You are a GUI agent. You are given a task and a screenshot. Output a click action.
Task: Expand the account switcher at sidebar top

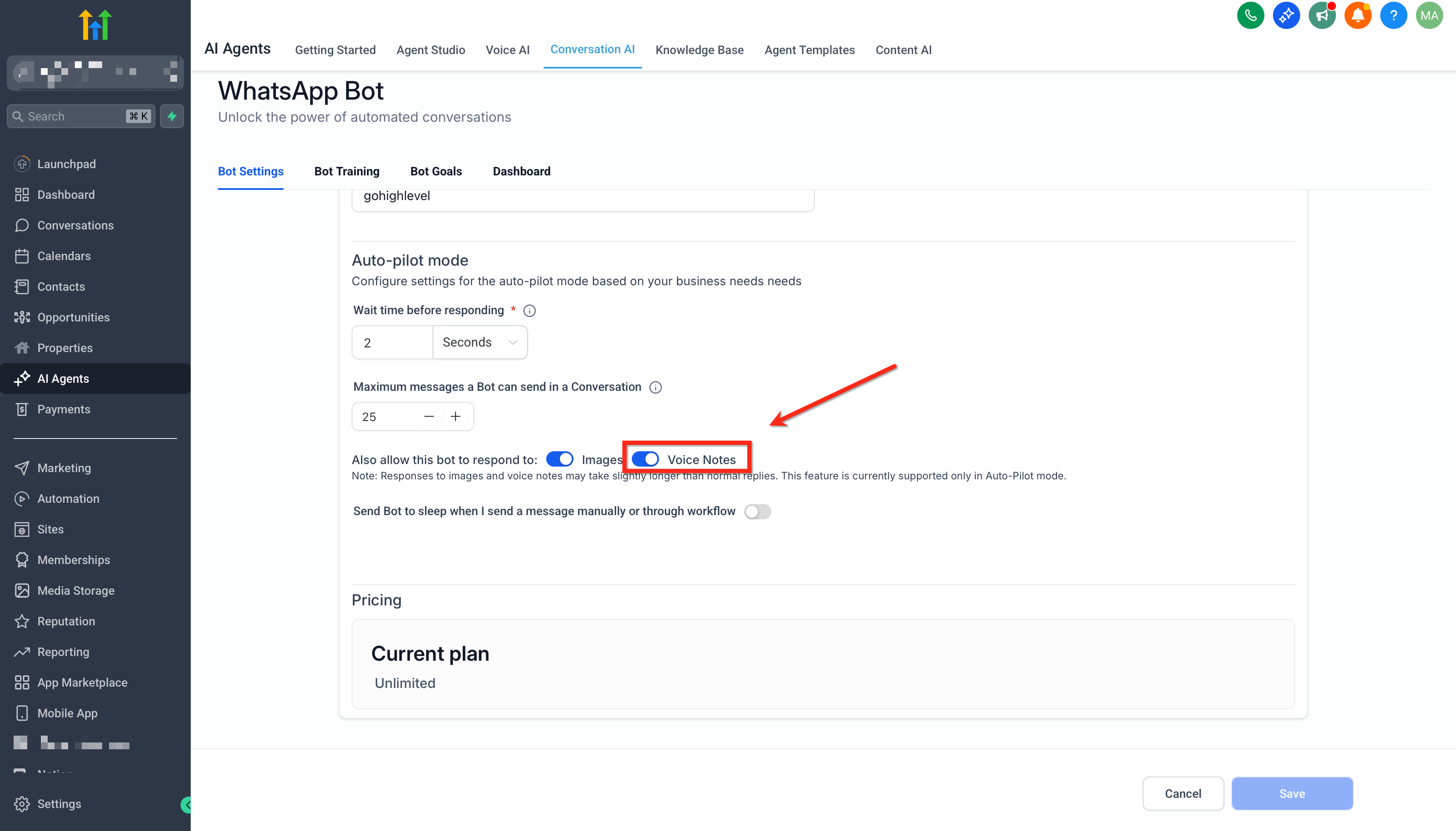pyautogui.click(x=95, y=72)
